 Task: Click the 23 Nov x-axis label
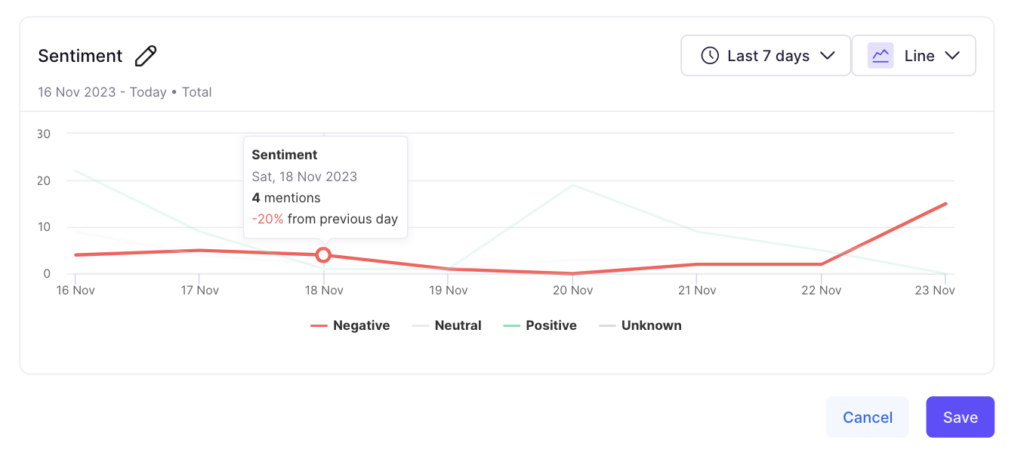click(x=936, y=290)
